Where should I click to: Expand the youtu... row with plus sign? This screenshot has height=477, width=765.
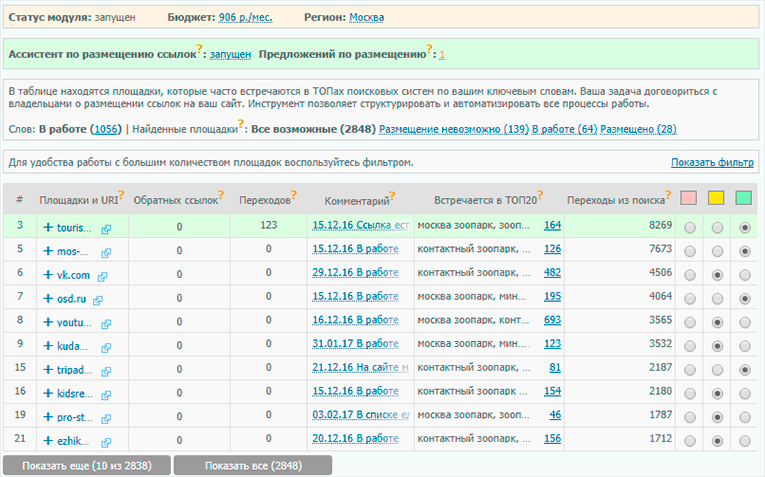(x=48, y=322)
